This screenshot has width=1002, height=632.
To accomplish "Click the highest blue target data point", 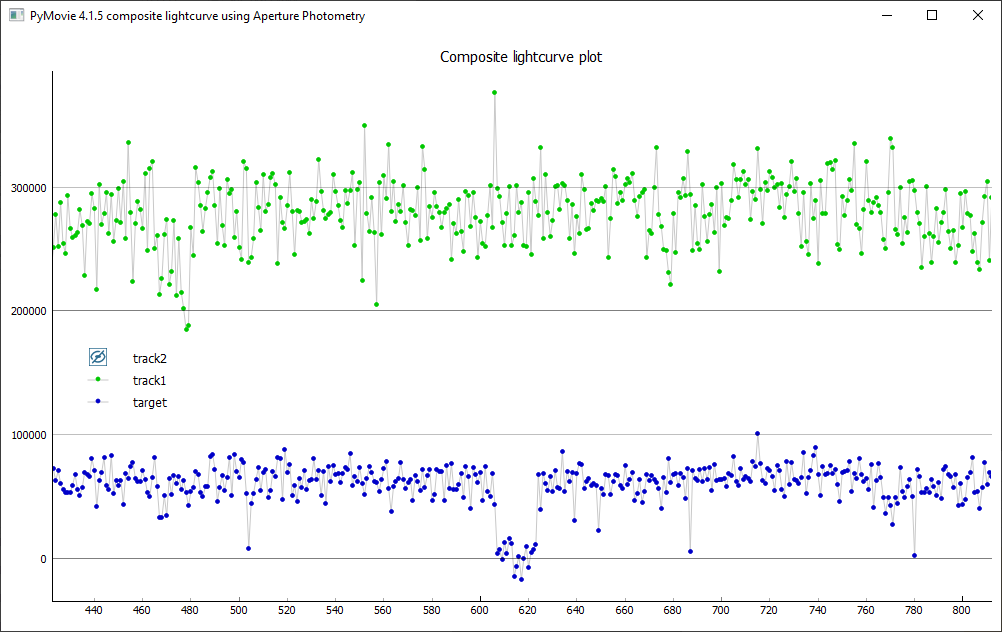I will (x=758, y=434).
